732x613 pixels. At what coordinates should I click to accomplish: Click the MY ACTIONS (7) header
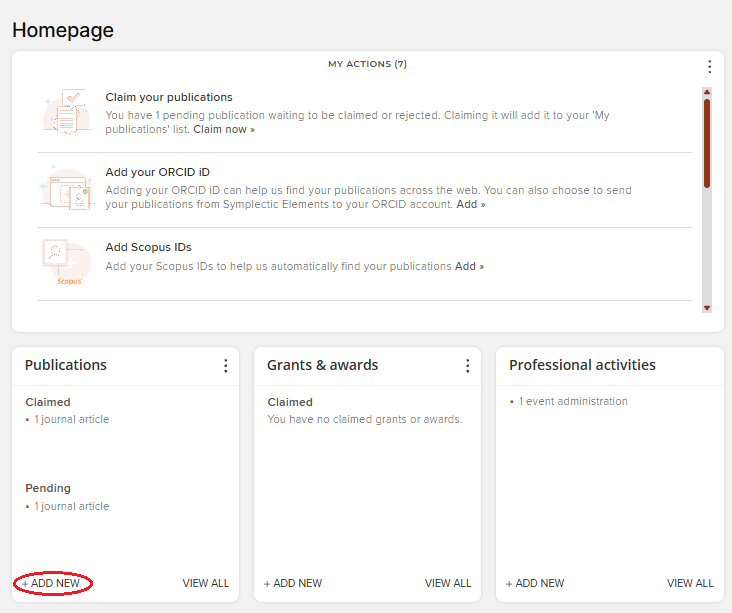367,64
